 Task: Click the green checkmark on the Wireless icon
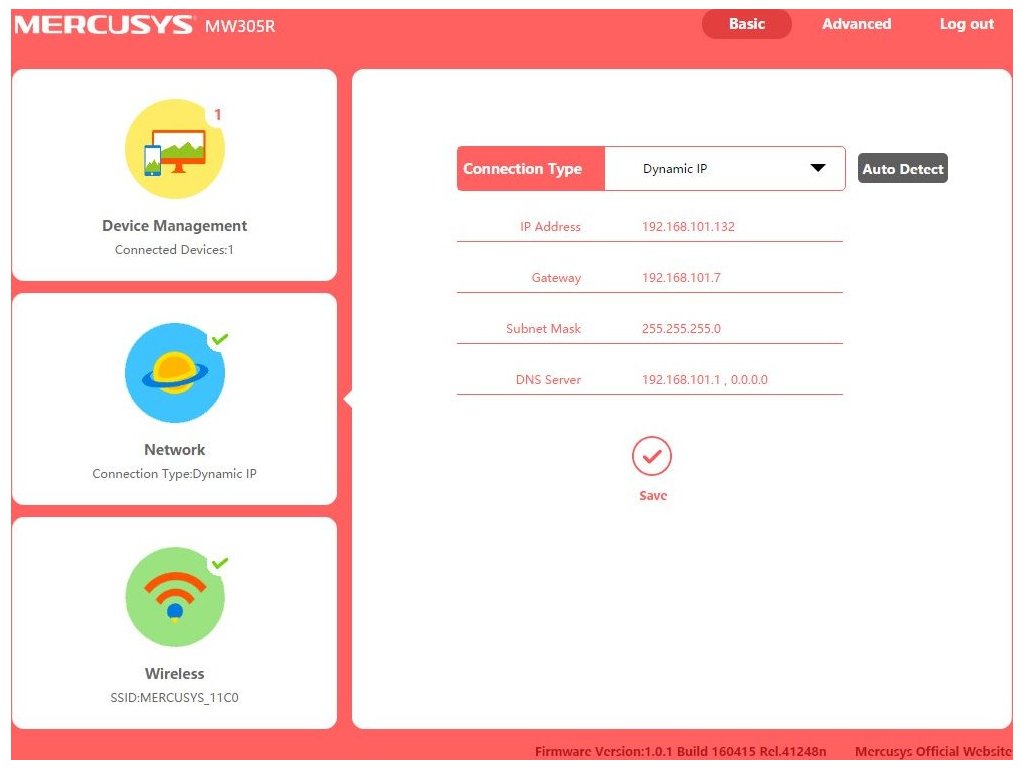pos(219,562)
